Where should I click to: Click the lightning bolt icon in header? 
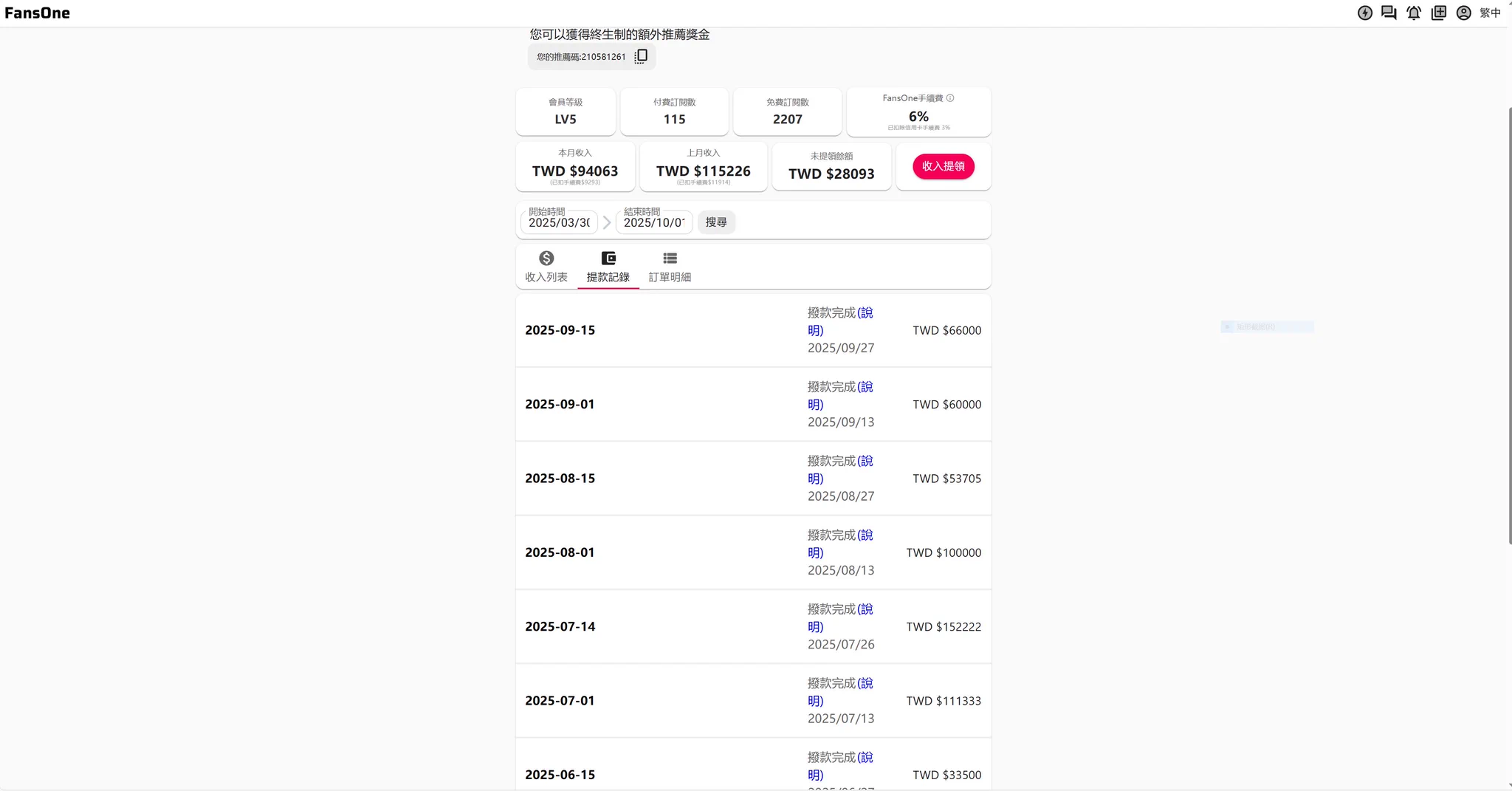click(1364, 13)
